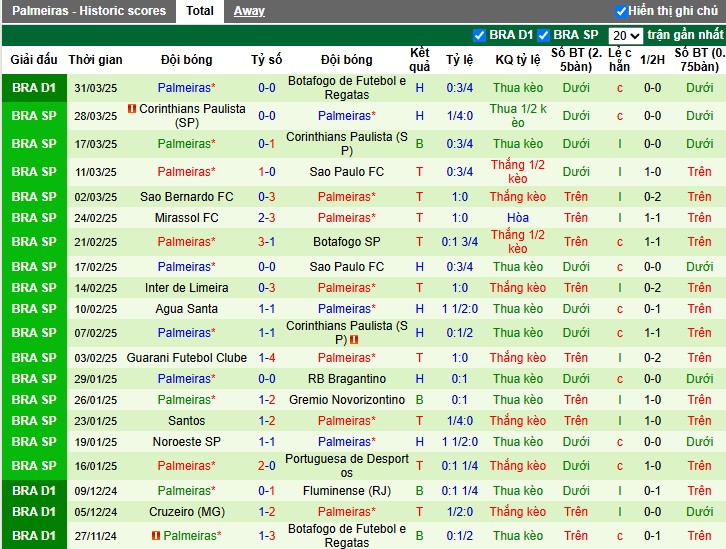The width and height of the screenshot is (726, 549).
Task: Click Palmeiras - Historic scores title
Action: click(89, 11)
